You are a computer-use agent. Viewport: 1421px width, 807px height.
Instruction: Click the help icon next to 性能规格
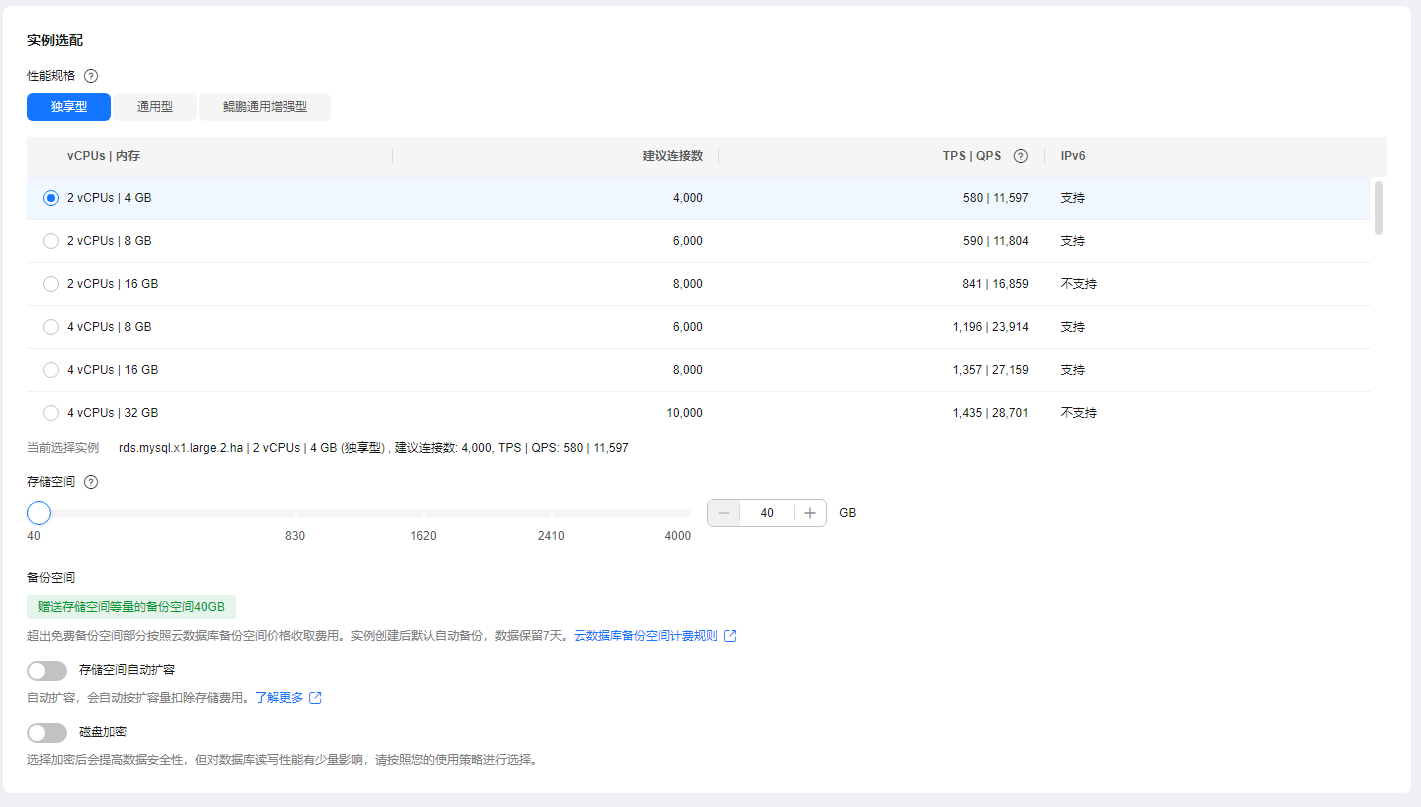point(91,76)
